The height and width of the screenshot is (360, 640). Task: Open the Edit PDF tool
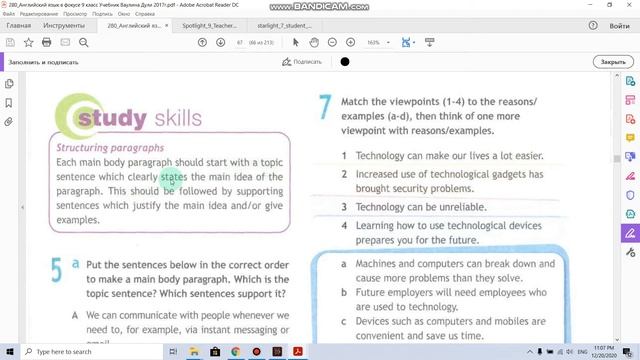[x=630, y=100]
